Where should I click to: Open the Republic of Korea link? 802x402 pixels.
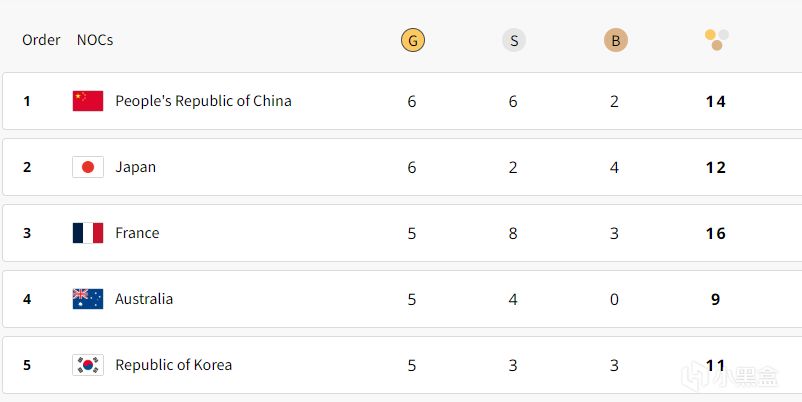[x=173, y=365]
